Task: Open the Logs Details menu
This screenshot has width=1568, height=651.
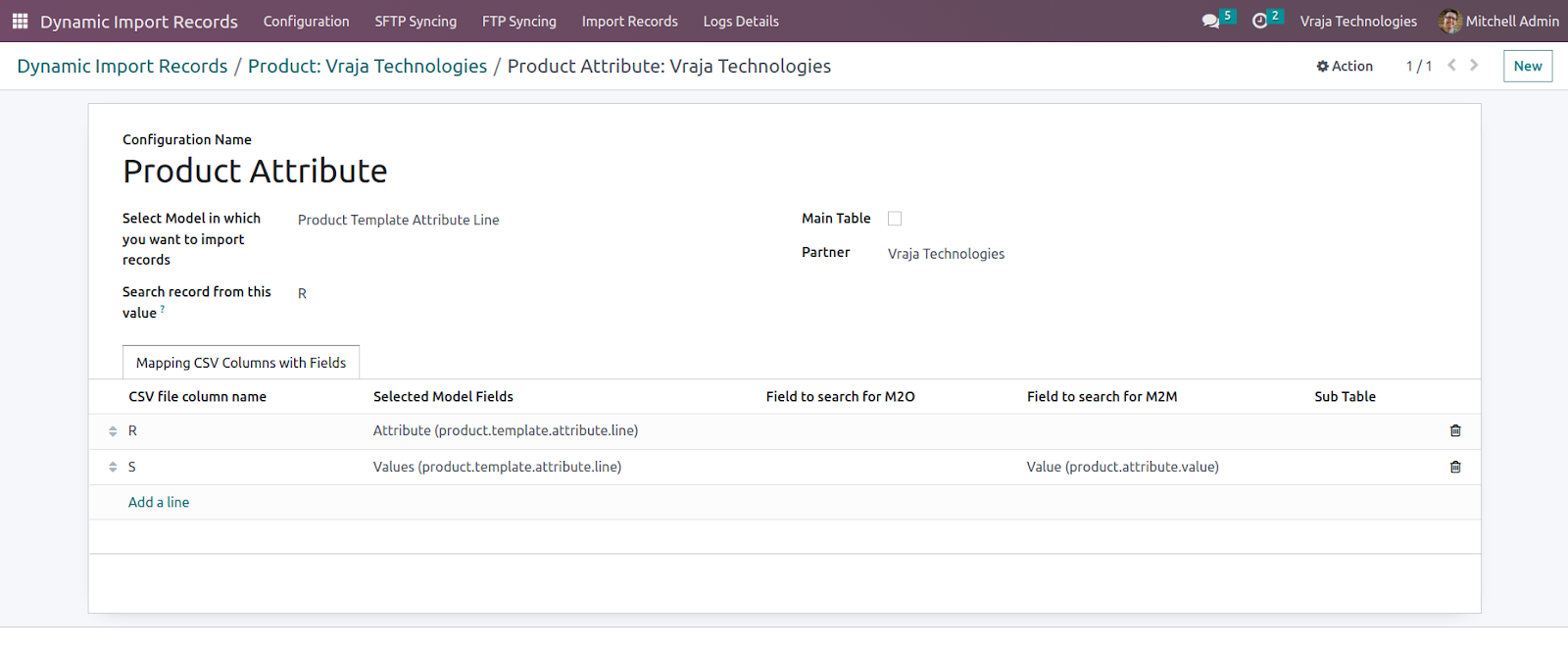Action: click(x=741, y=21)
